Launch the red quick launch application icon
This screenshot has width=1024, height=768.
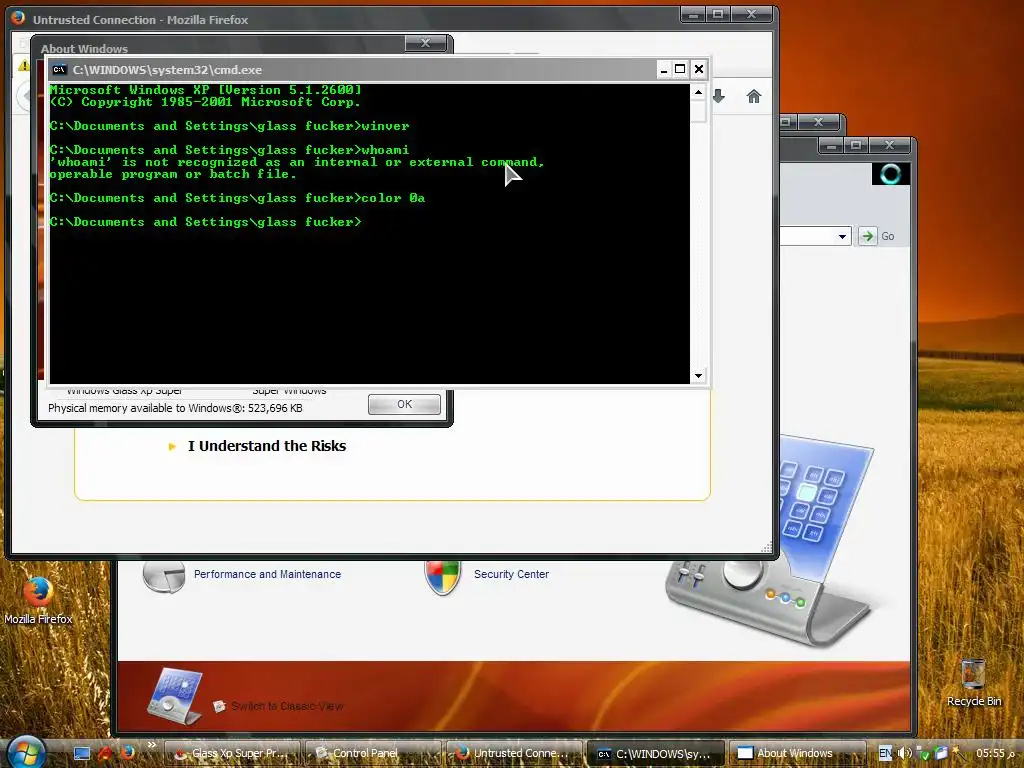pos(104,753)
